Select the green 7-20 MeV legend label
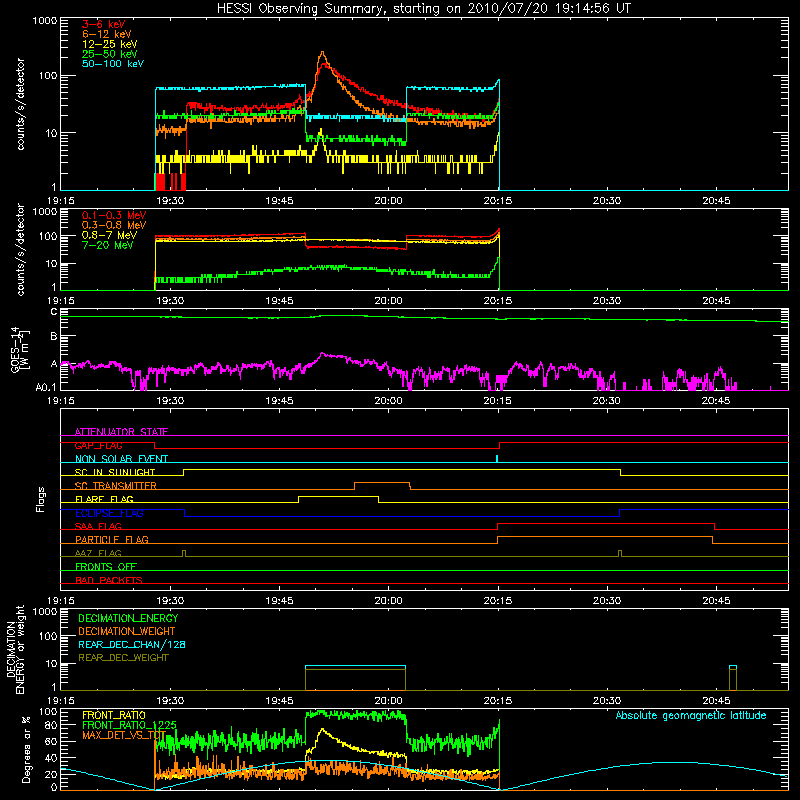 point(108,245)
